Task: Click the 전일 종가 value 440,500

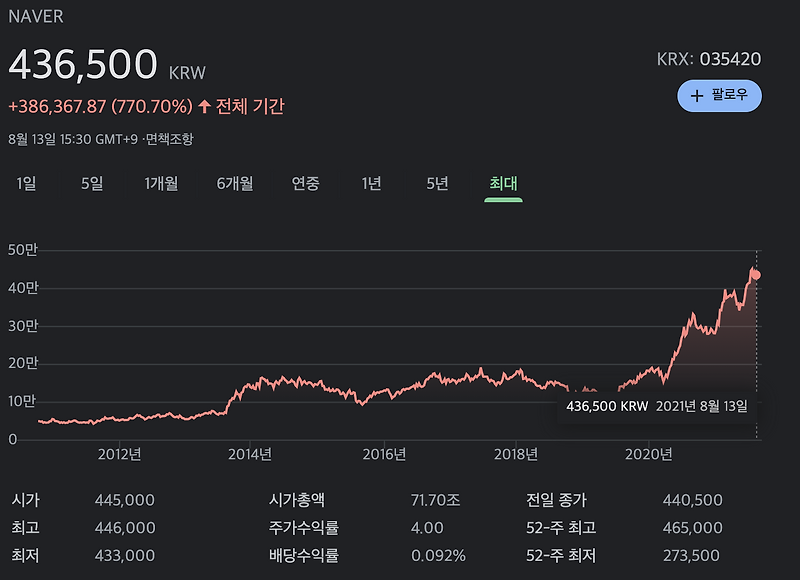Action: 692,500
